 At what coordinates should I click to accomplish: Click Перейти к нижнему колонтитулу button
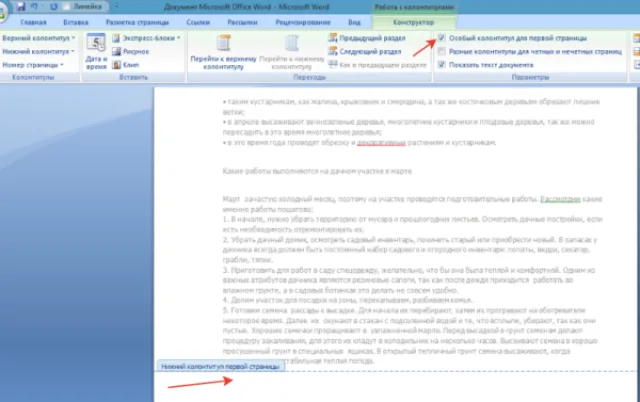coord(291,52)
